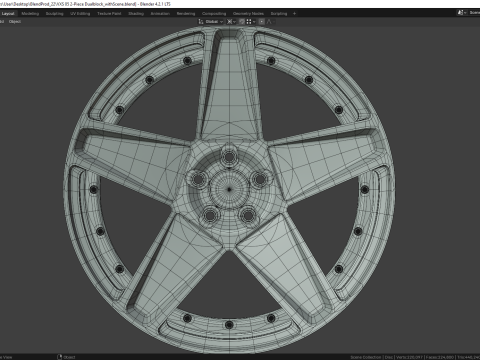Switch to the Layout workspace tab
Screen dimensions: 480x360
8,14
